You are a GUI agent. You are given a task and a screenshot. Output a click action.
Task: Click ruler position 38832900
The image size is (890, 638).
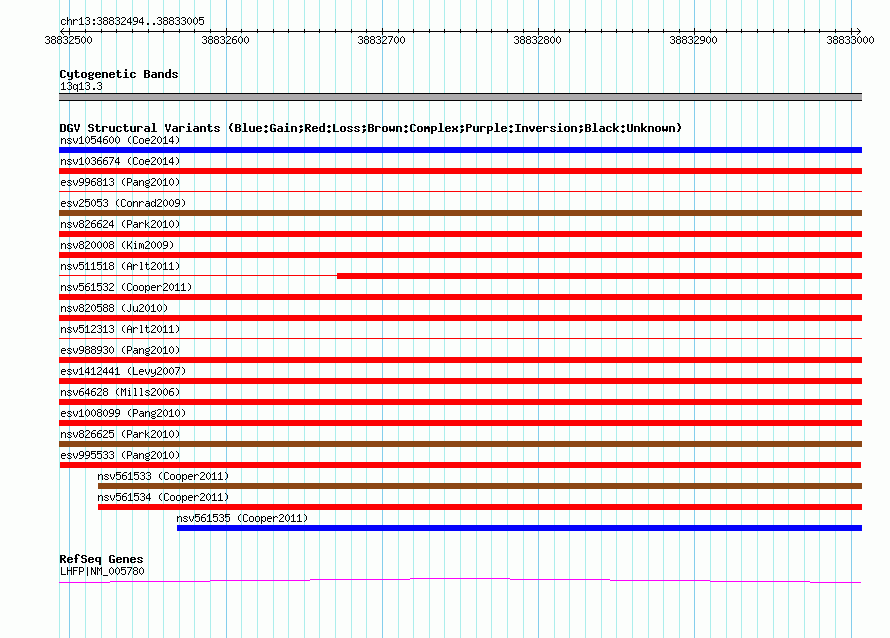point(693,40)
